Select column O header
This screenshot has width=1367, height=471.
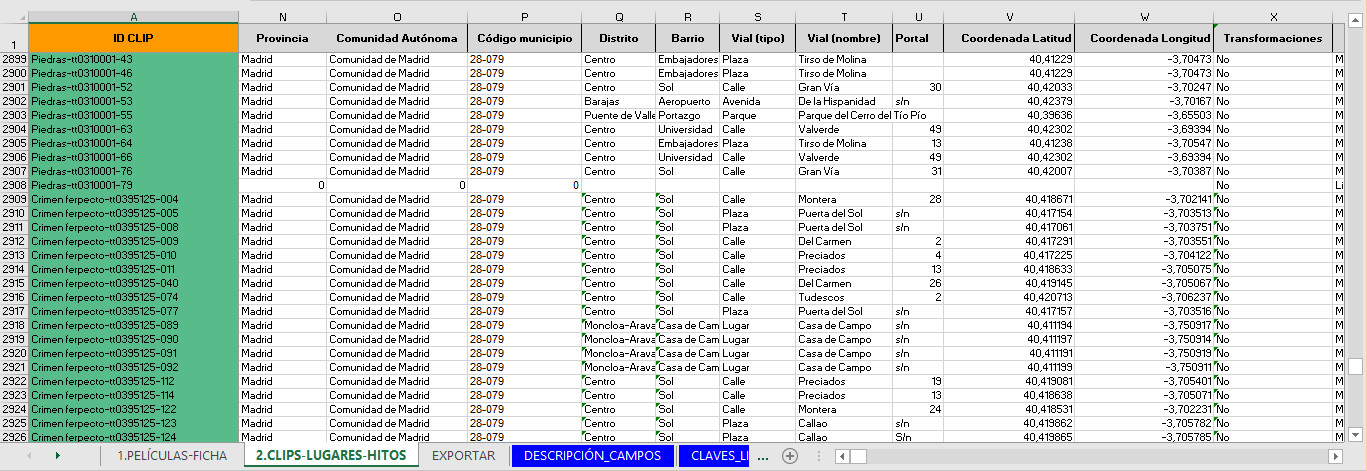[397, 17]
